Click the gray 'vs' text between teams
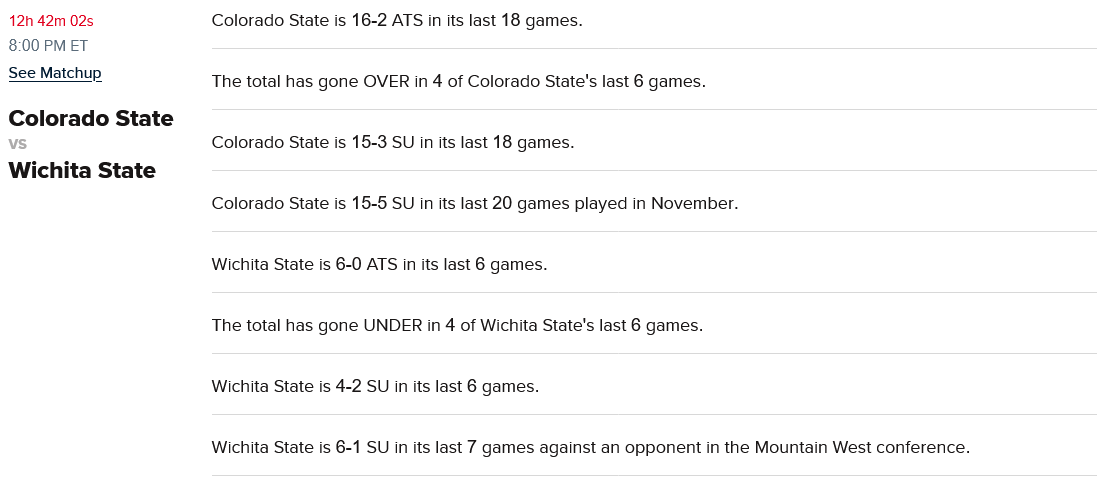This screenshot has height=480, width=1097. pos(17,144)
